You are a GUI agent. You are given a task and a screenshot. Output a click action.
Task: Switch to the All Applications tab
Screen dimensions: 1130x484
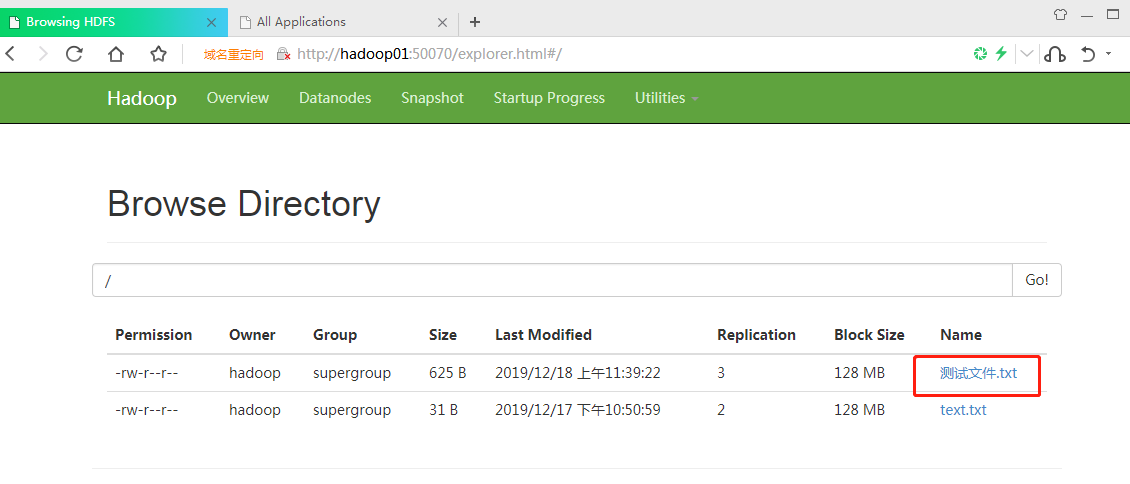pyautogui.click(x=344, y=22)
